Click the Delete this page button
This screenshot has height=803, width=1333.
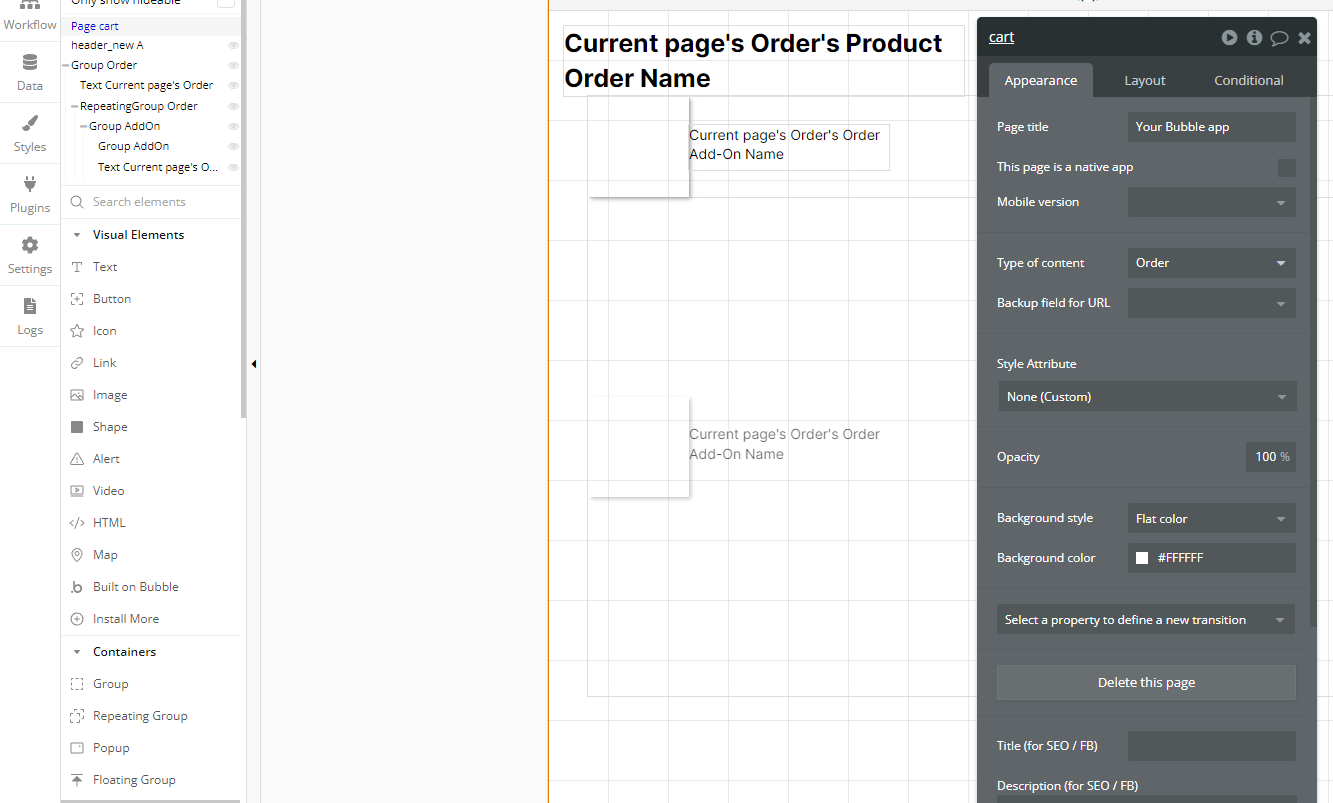[1146, 682]
